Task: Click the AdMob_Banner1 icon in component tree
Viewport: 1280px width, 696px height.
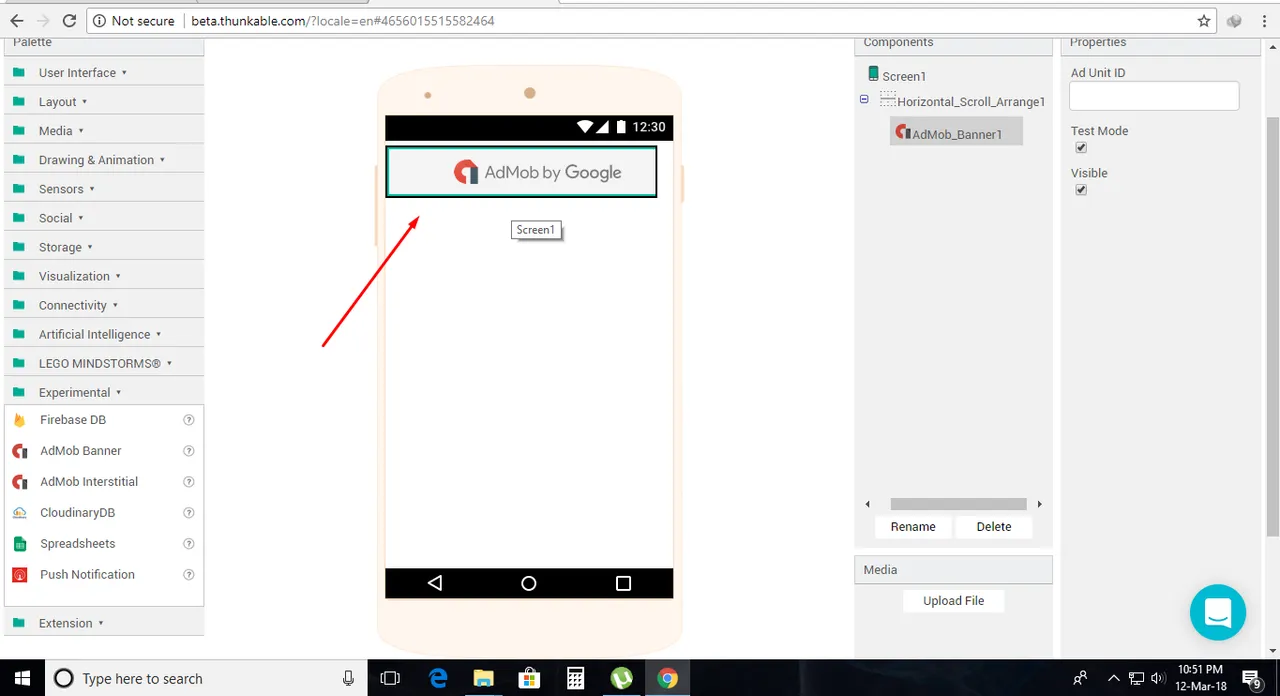Action: pos(903,132)
